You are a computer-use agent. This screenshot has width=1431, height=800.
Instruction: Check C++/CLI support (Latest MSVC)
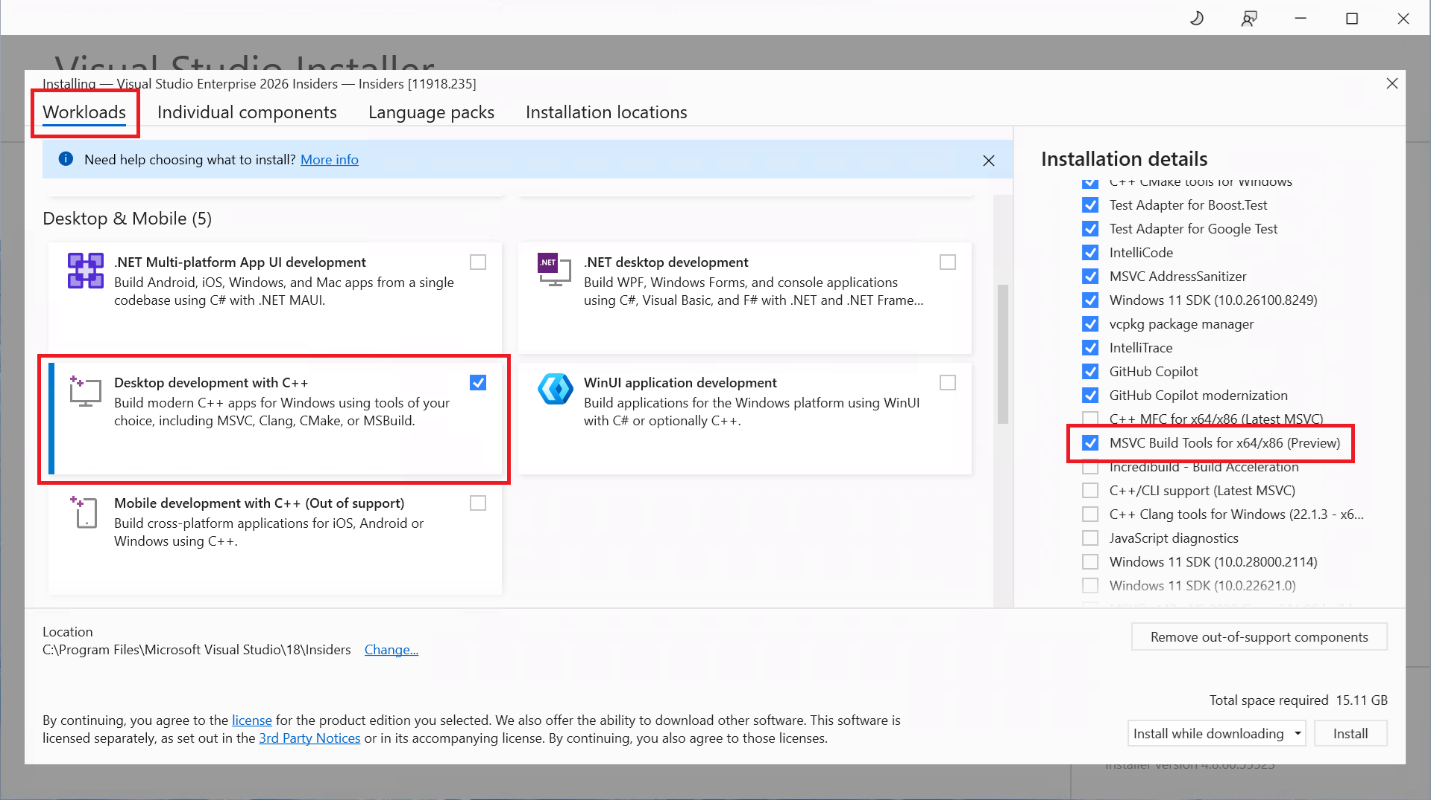(1090, 490)
